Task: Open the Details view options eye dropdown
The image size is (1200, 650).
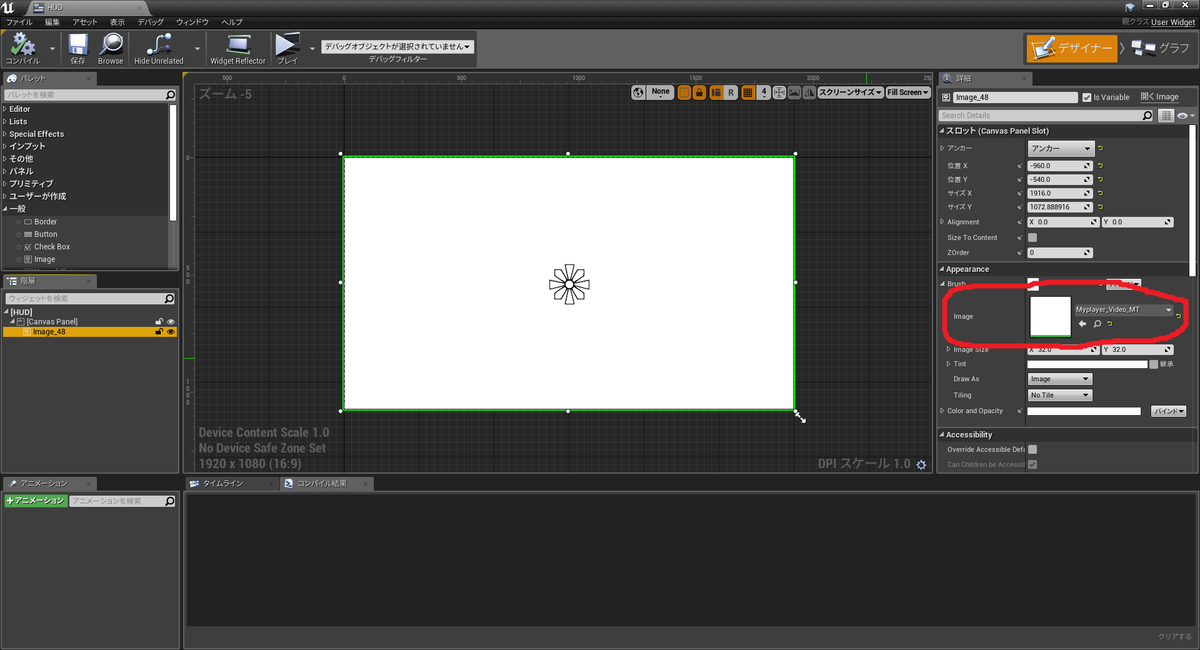Action: click(x=1184, y=116)
